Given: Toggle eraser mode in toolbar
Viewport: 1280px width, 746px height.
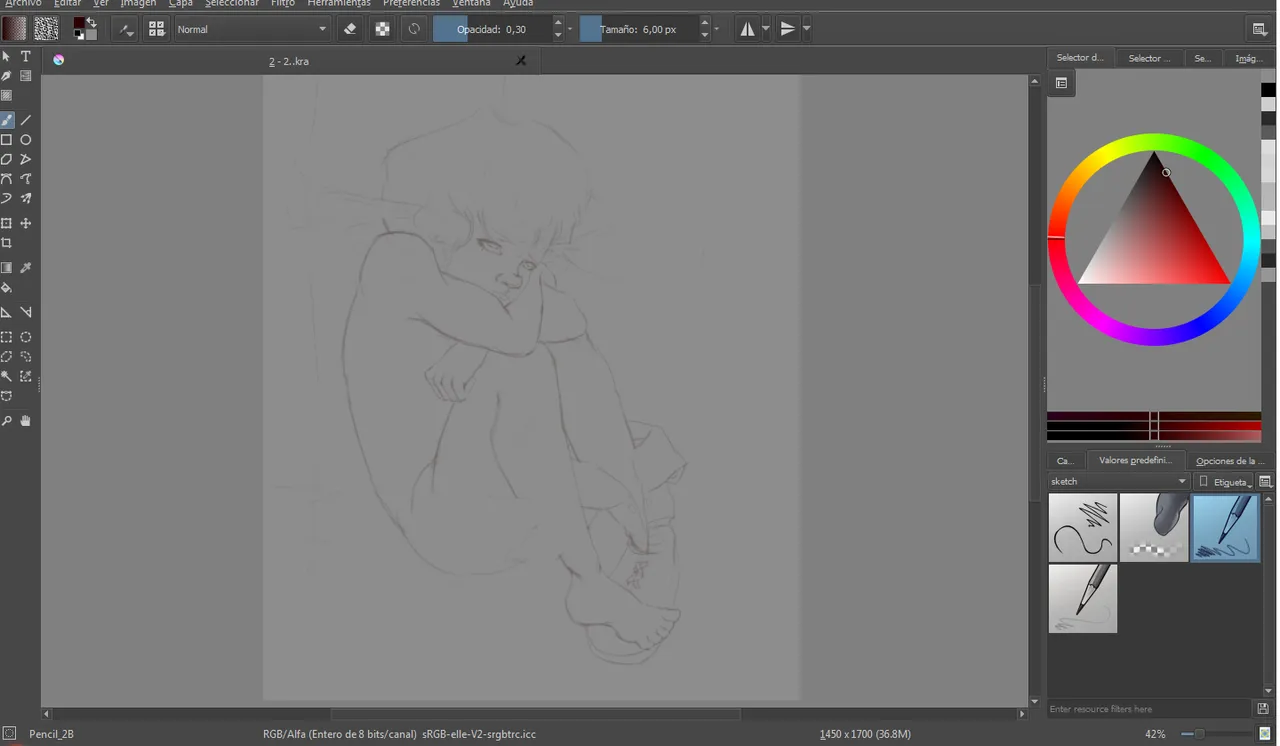Looking at the screenshot, I should tap(350, 29).
